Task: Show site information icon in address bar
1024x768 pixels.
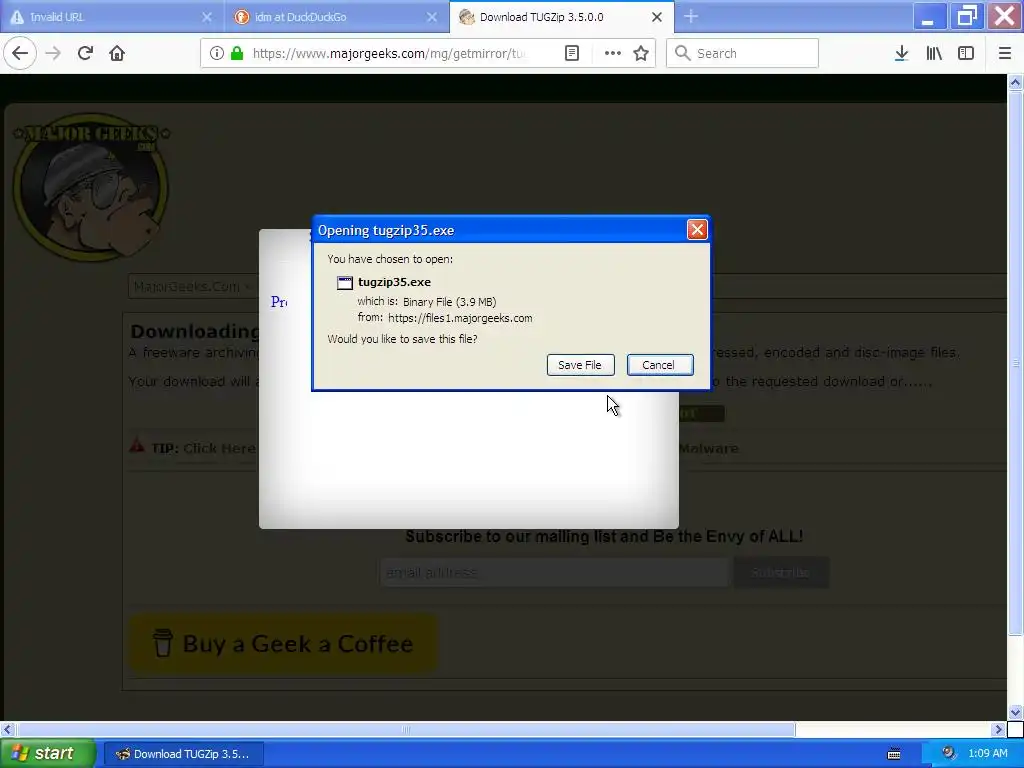Action: click(x=217, y=54)
